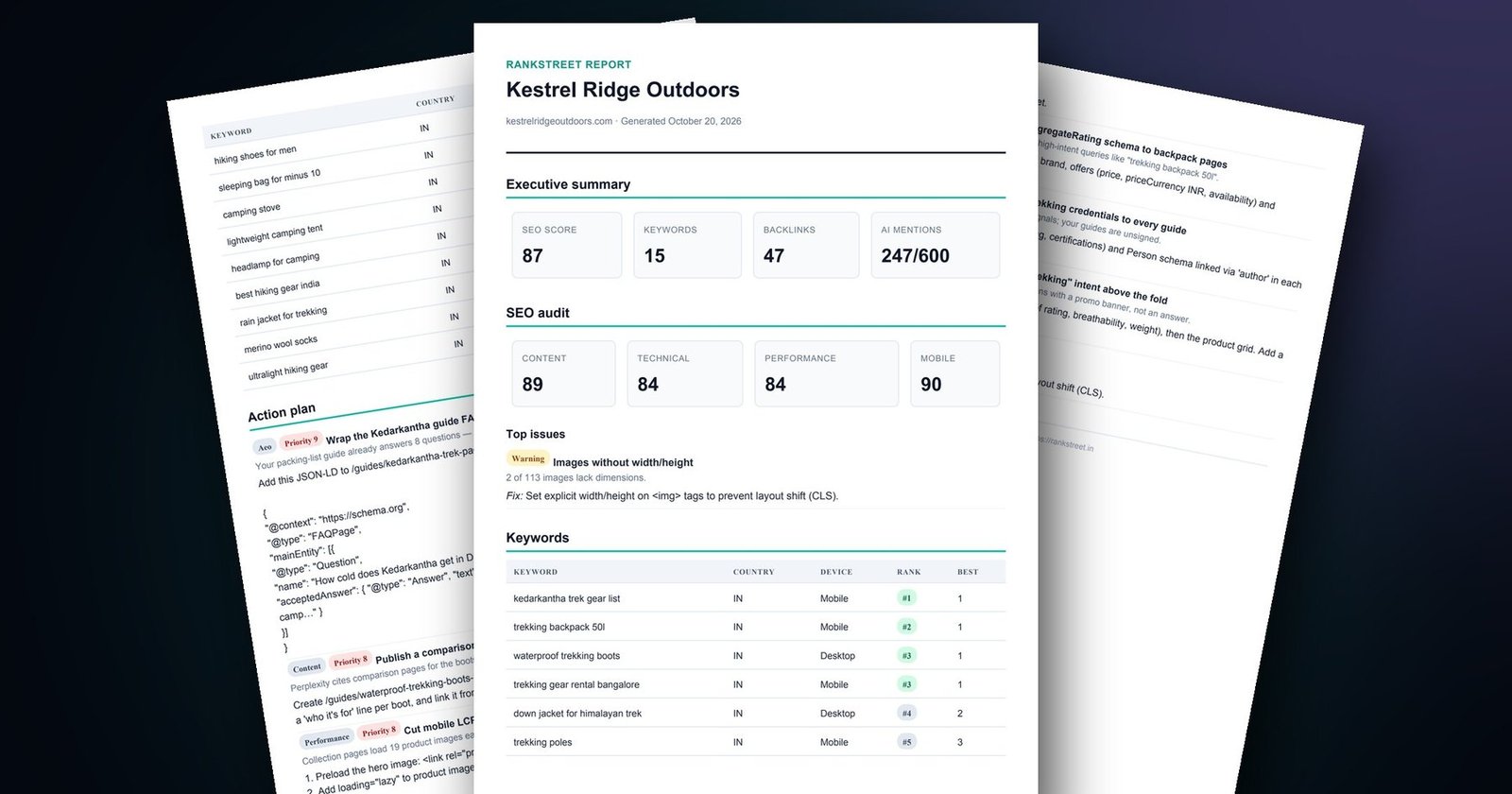Screen dimensions: 1512x794
Task: Click the Backlinks card showing 47
Action: click(x=806, y=245)
